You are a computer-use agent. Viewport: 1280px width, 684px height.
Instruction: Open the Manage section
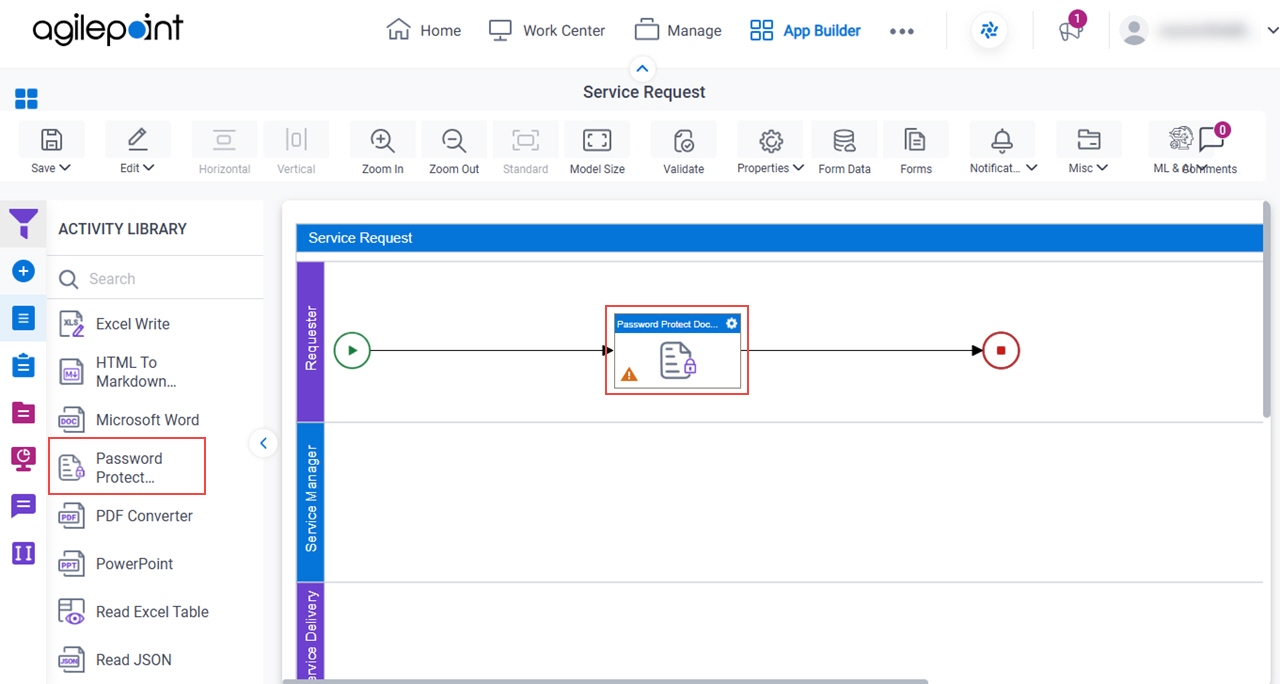point(678,30)
